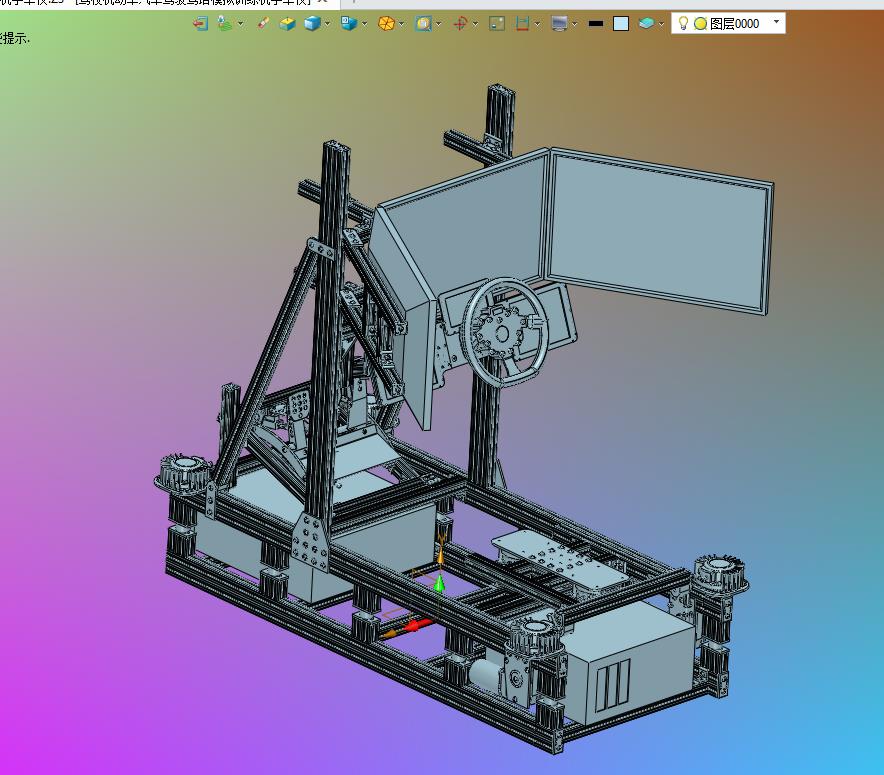Expand dropdown beside dimension icon

pos(537,24)
